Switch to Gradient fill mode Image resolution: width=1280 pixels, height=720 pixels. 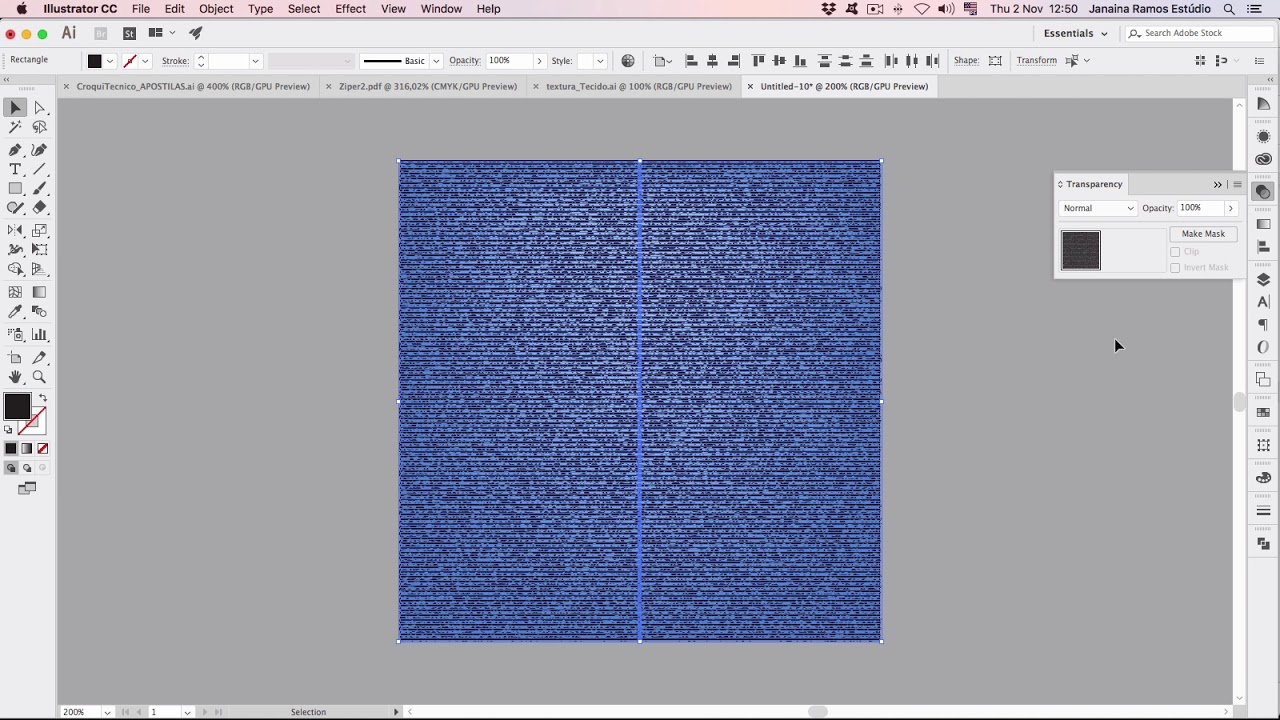pyautogui.click(x=27, y=449)
